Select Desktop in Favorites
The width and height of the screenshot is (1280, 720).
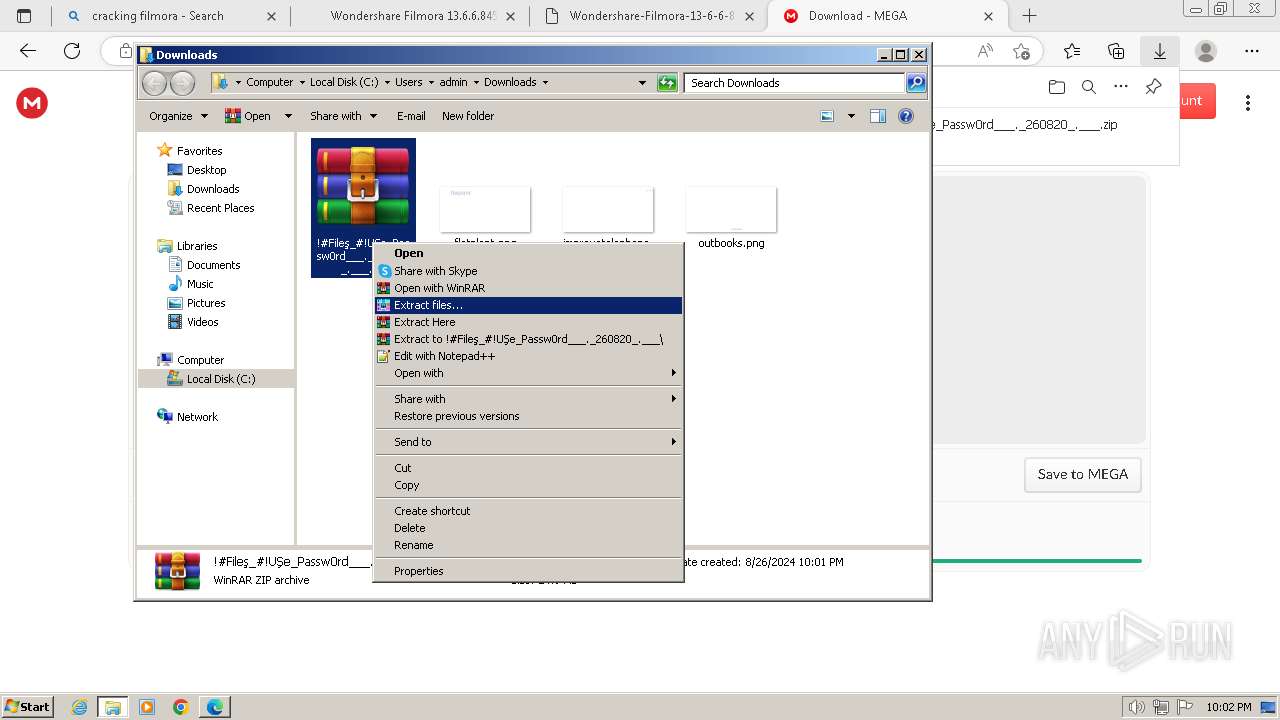click(x=206, y=170)
